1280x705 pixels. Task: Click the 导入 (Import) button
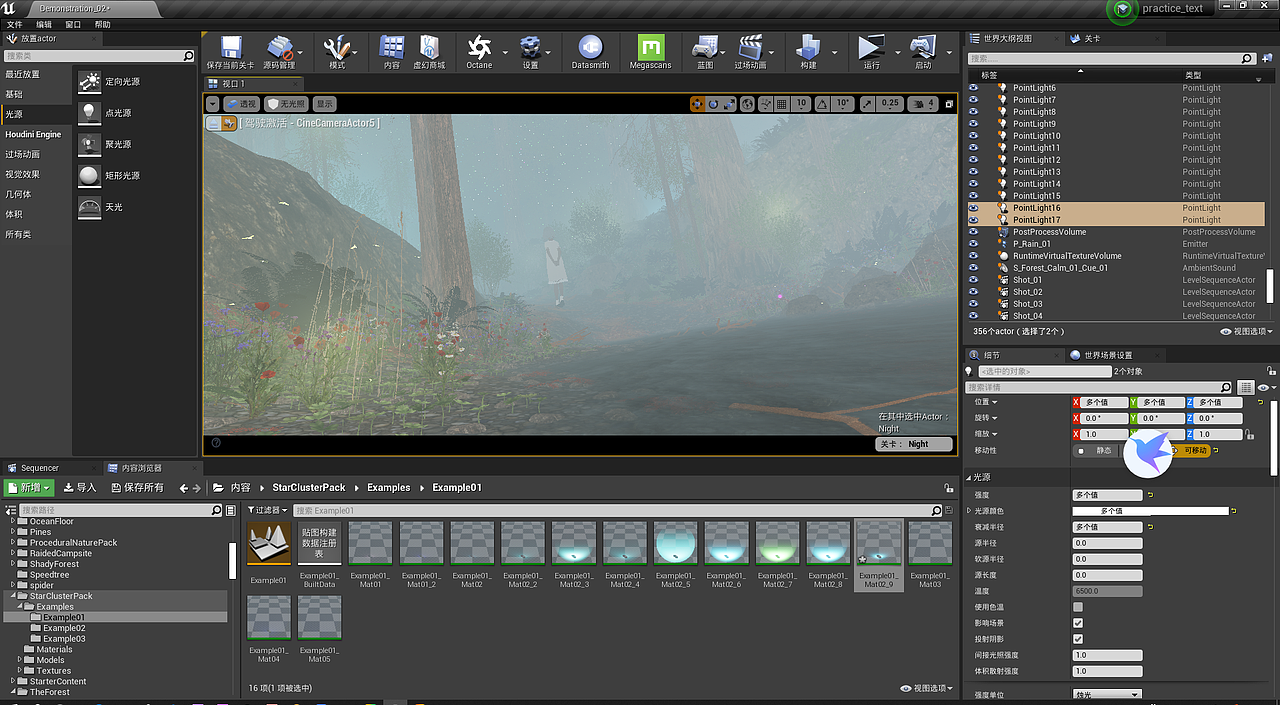click(80, 488)
